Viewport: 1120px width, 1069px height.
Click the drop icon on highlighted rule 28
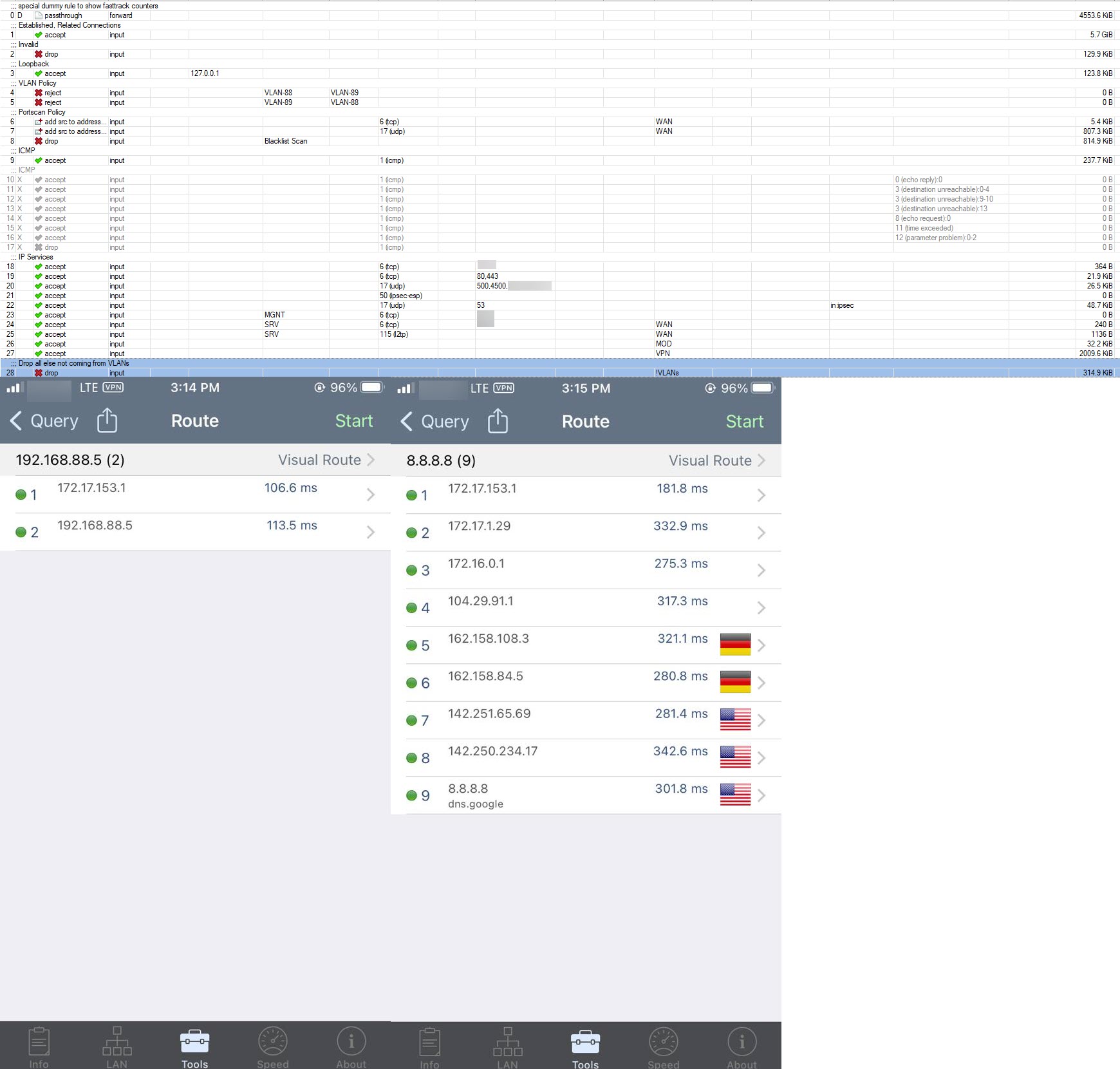pos(39,373)
